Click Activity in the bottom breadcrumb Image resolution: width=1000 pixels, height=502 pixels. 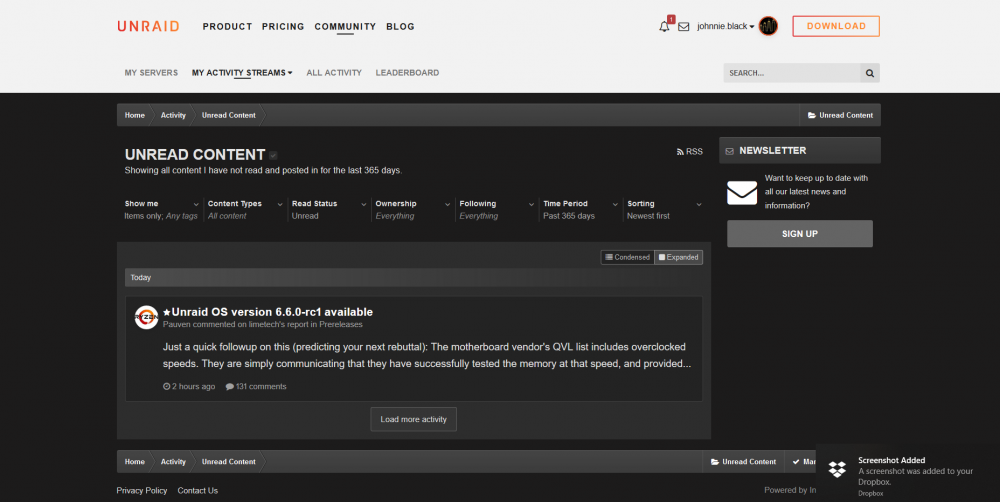click(x=173, y=462)
